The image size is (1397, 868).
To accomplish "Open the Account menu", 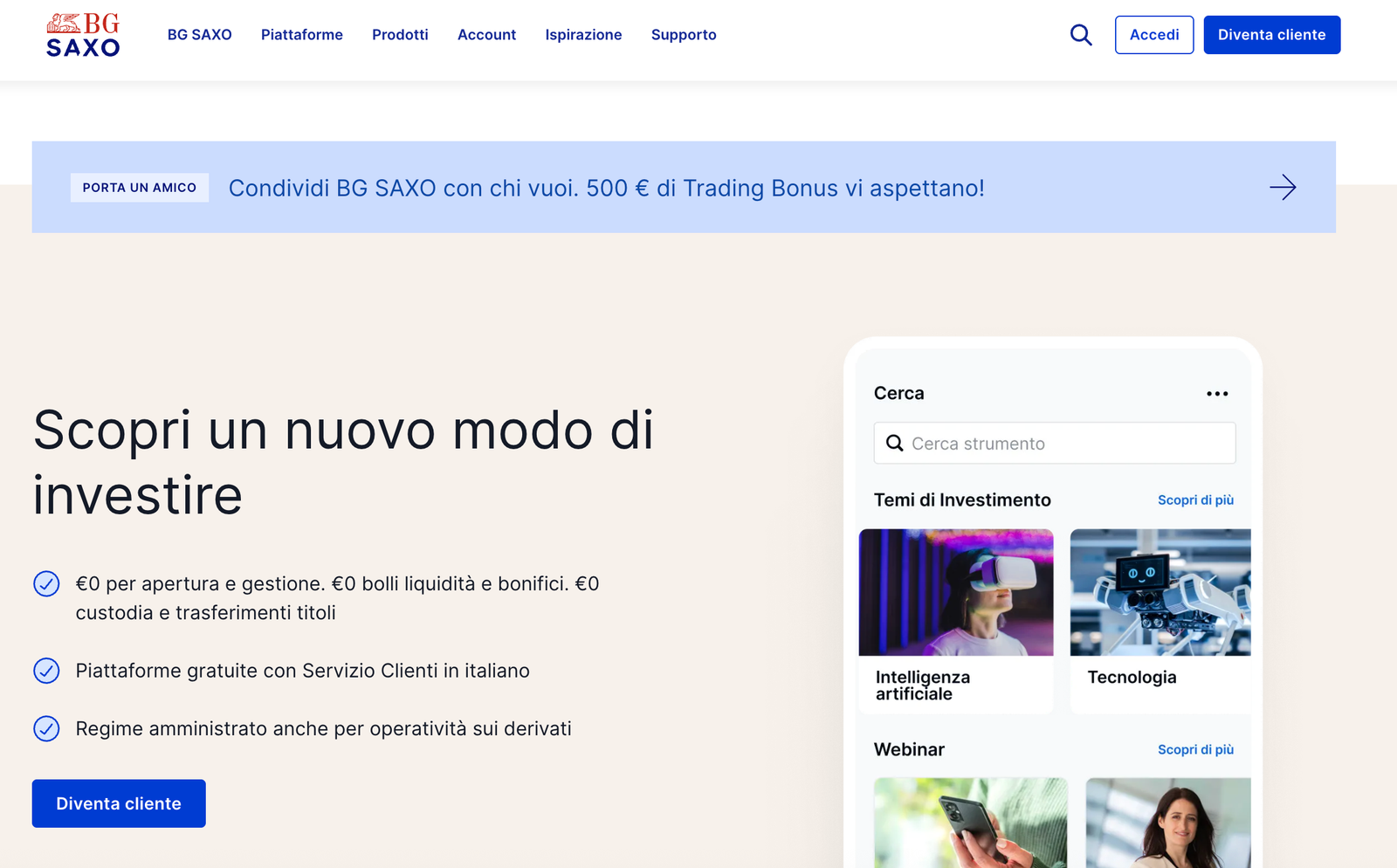I will click(x=487, y=35).
